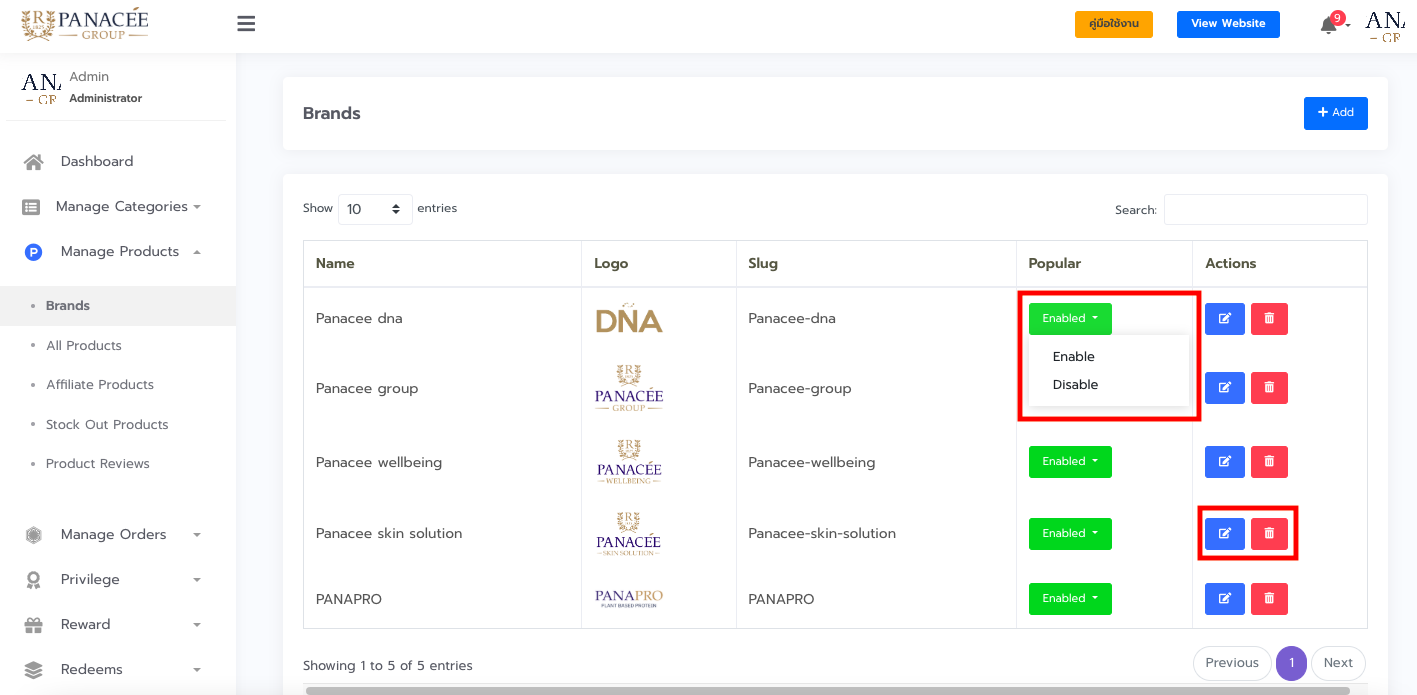Expand the Privilege menu
The image size is (1417, 695).
[x=197, y=580]
